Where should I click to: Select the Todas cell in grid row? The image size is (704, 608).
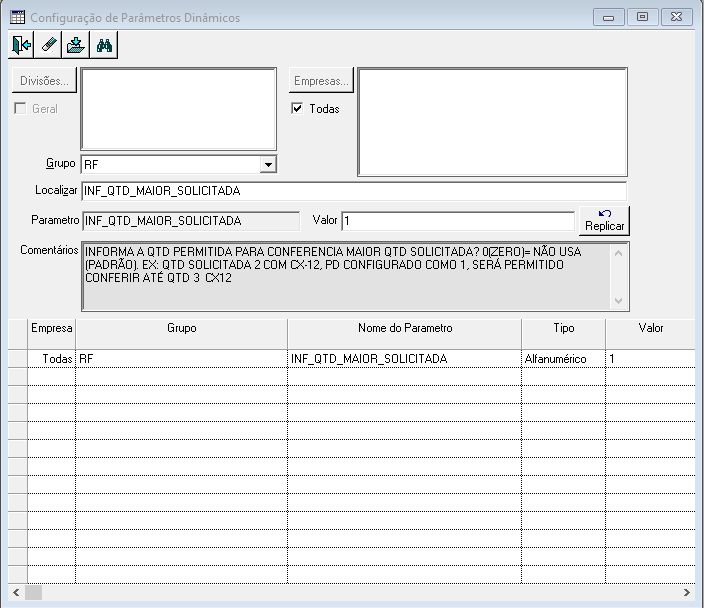(52, 359)
